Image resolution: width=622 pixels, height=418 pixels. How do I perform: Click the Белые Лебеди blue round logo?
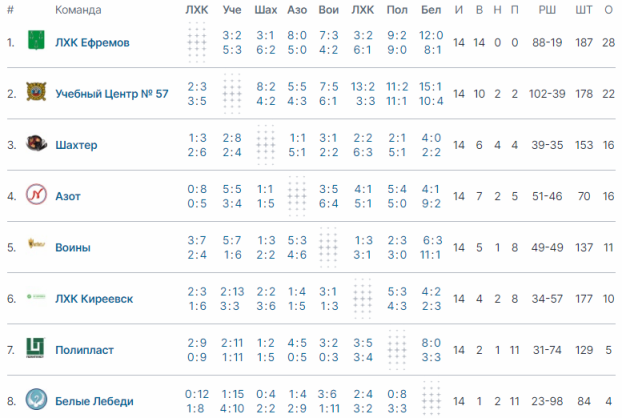click(36, 399)
